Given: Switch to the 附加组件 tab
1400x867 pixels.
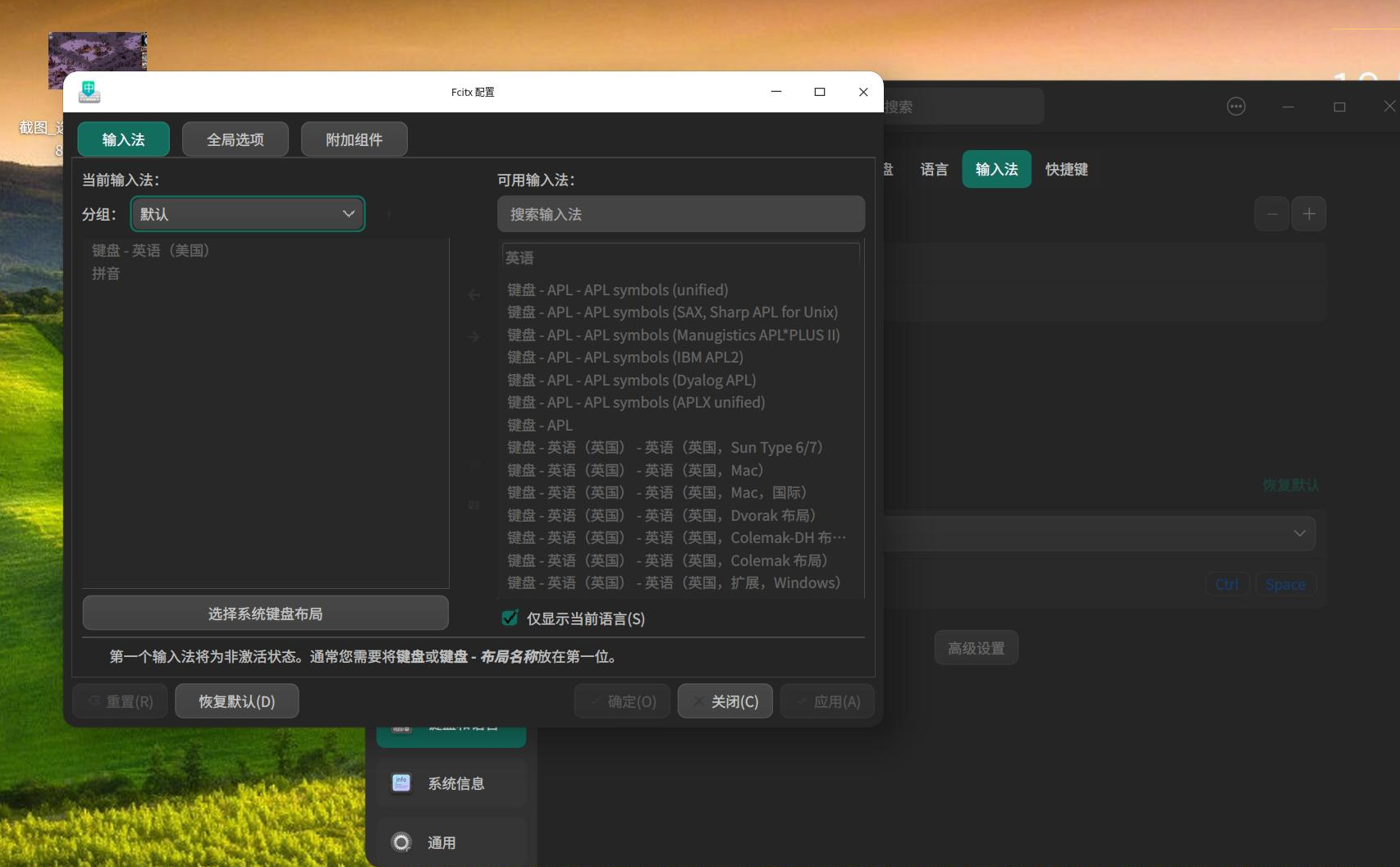Looking at the screenshot, I should (x=354, y=139).
